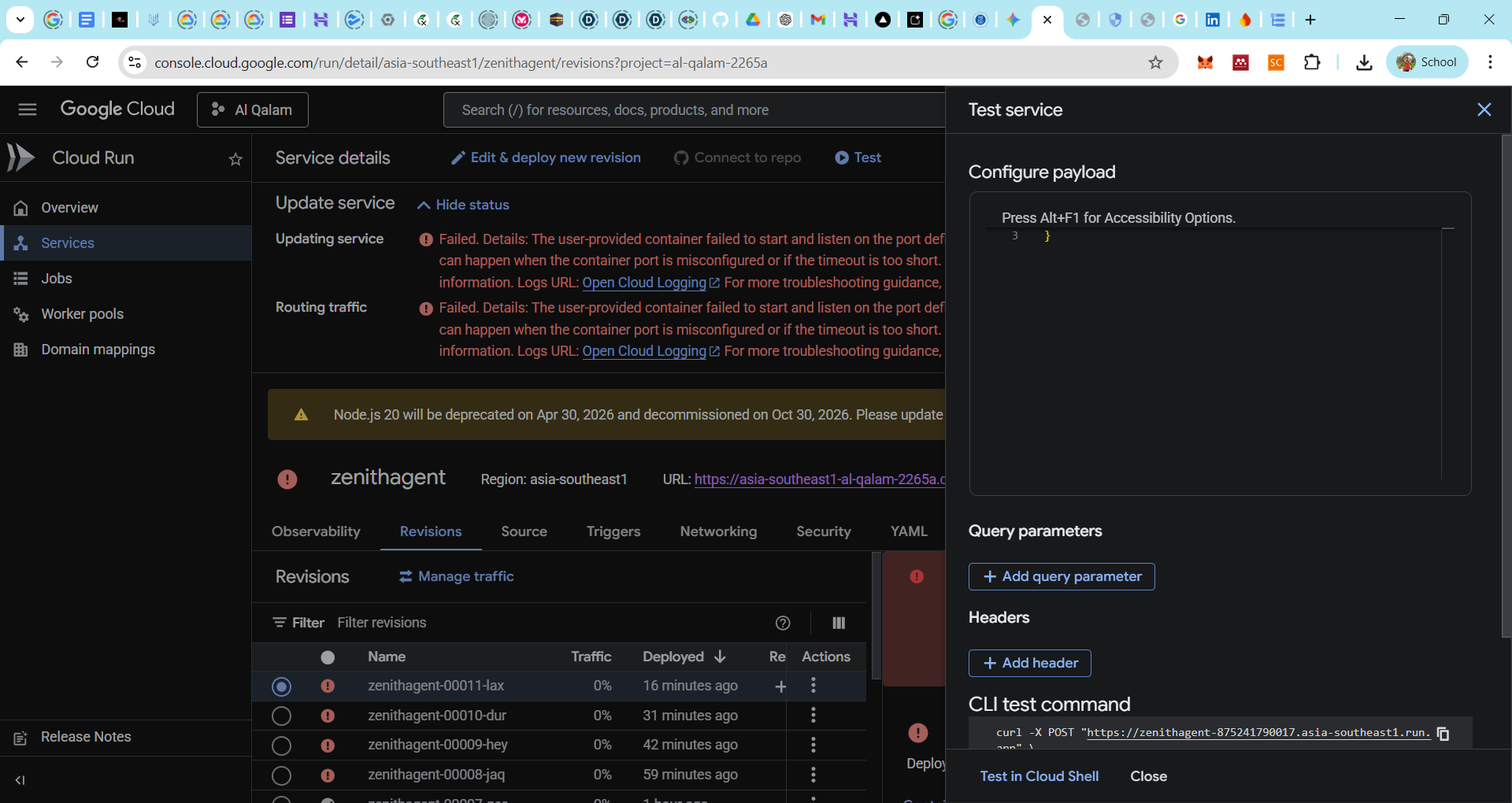This screenshot has height=803, width=1512.
Task: Select the zenithagent-00008-jaq revision radio button
Action: [x=281, y=775]
